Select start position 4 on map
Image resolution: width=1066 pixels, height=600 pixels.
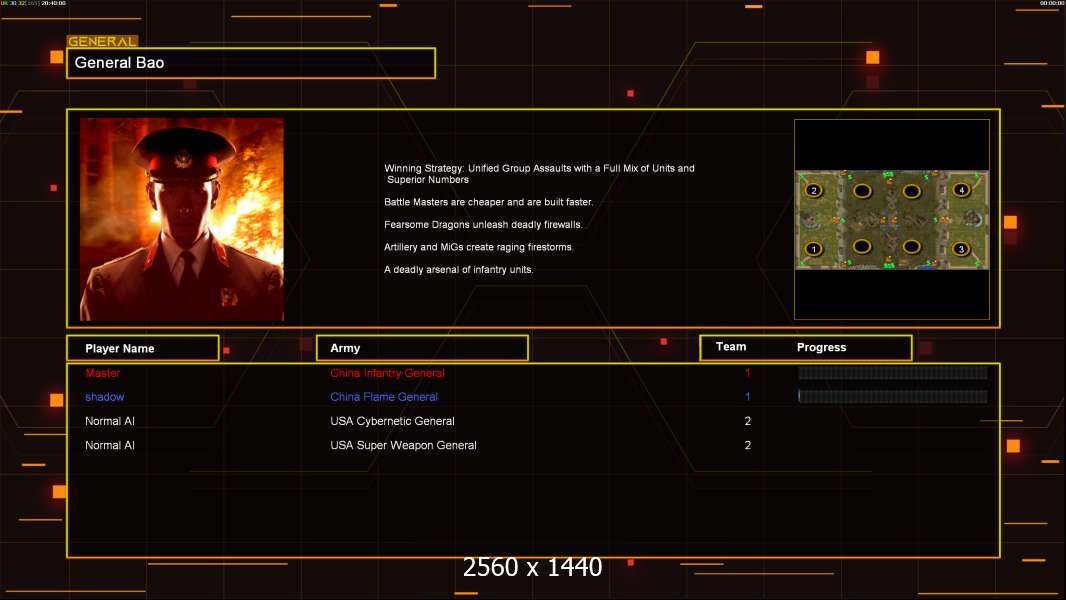(961, 190)
